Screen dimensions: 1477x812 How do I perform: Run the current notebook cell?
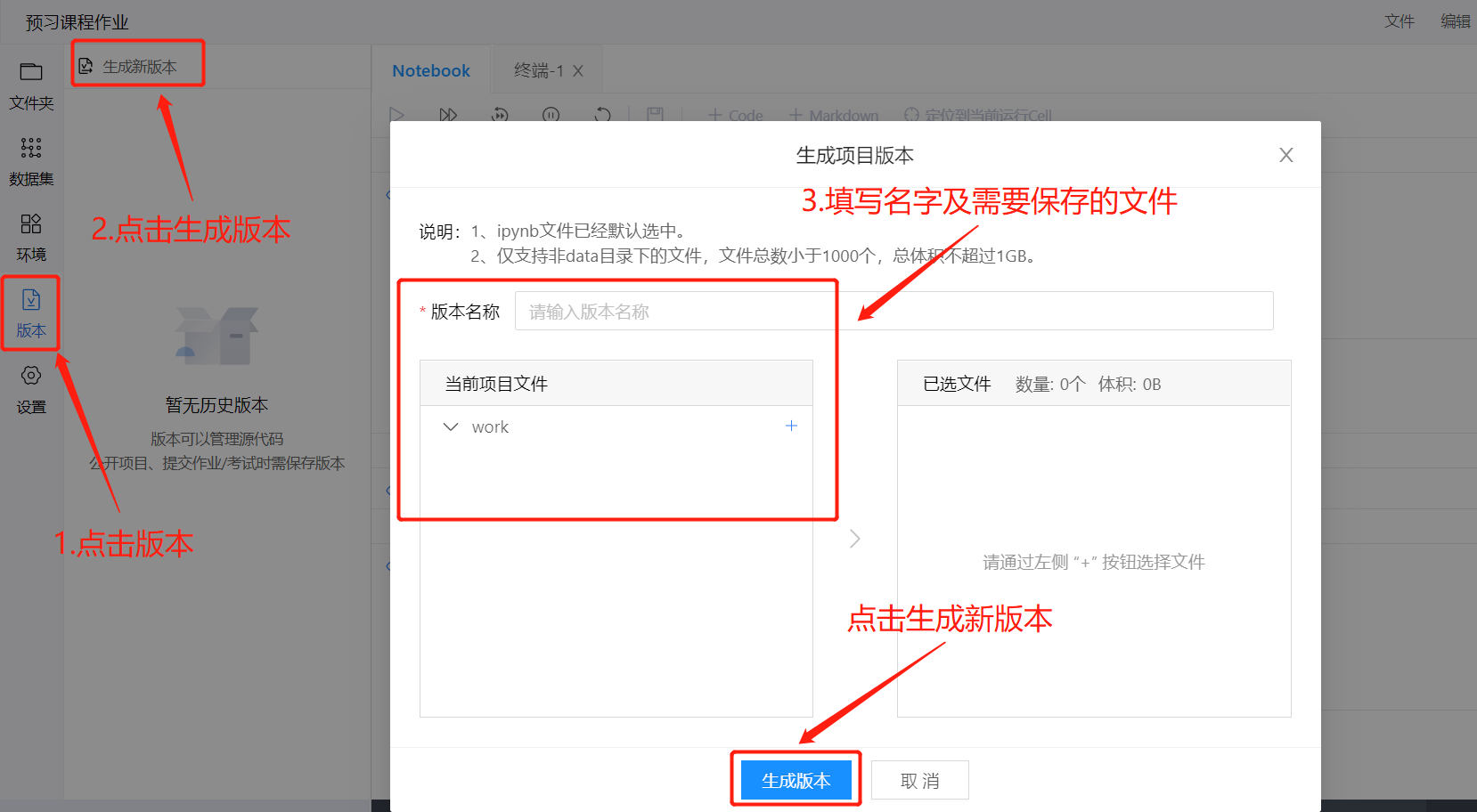pyautogui.click(x=396, y=115)
